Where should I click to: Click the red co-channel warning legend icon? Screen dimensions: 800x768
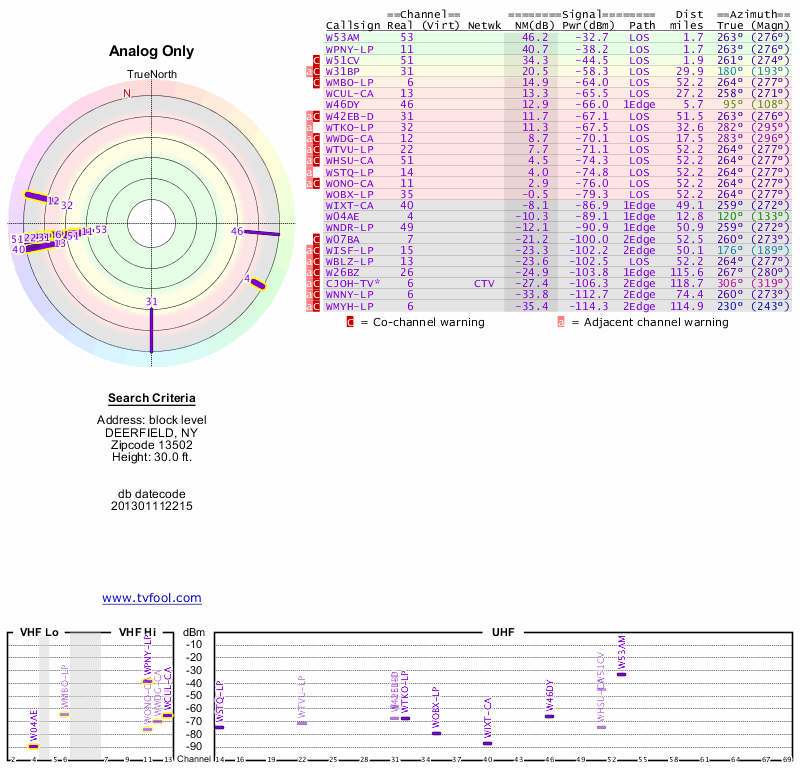click(x=350, y=323)
